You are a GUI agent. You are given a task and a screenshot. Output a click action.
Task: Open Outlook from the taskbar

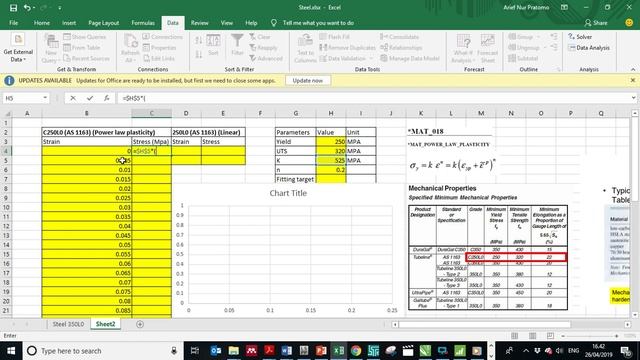point(216,351)
